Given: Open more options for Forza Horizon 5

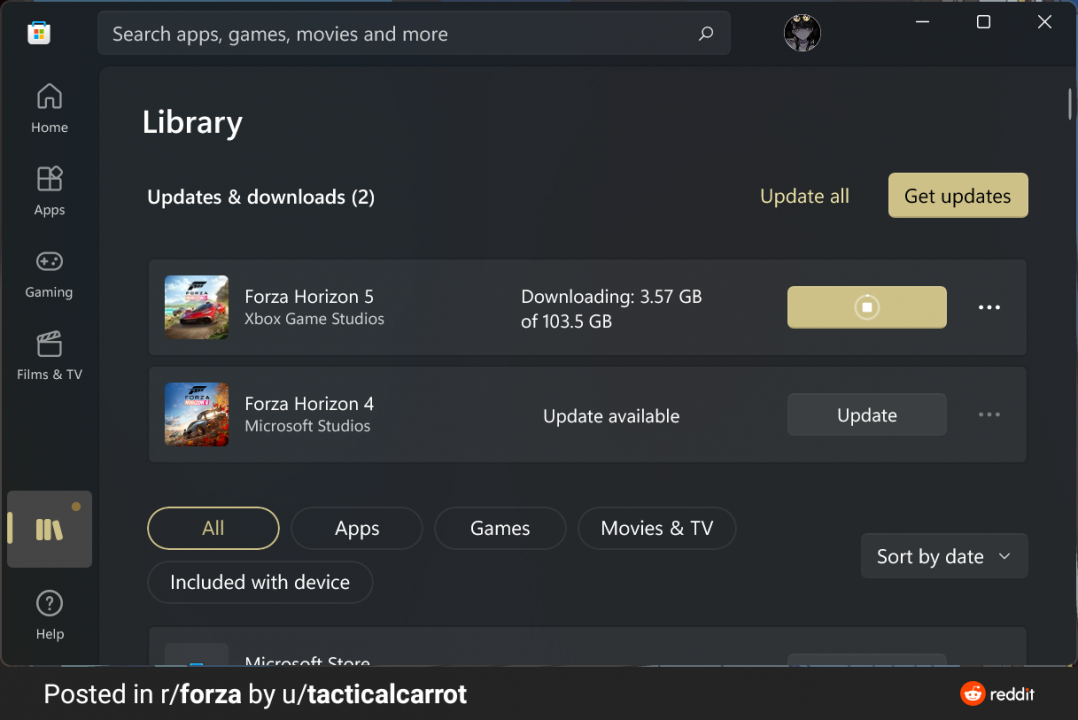Looking at the screenshot, I should [989, 307].
